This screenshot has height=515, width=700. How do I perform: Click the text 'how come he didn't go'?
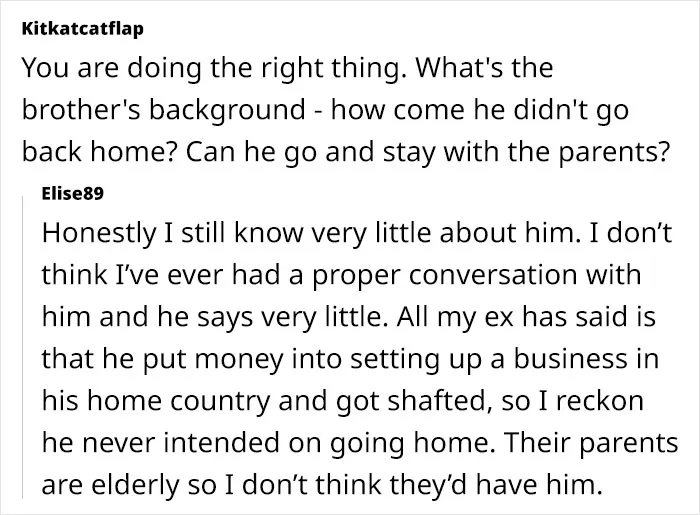[479, 110]
